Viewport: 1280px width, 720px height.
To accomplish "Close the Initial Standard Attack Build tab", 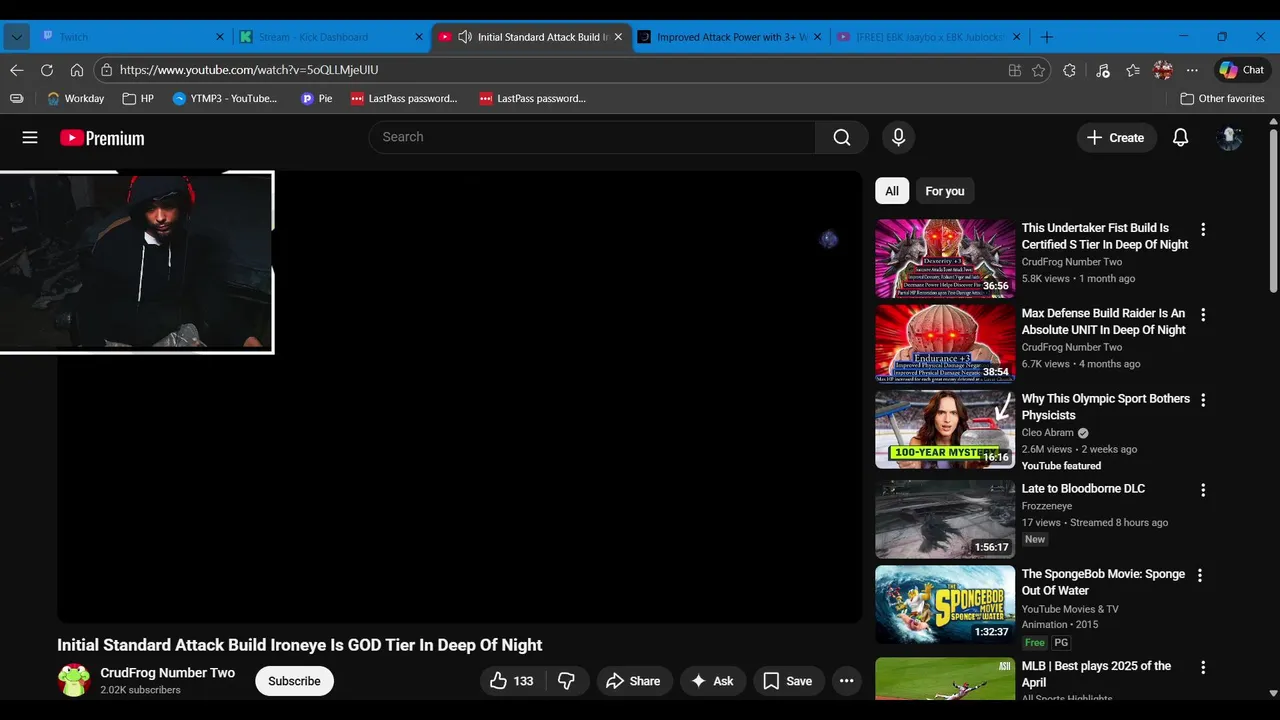I will pyautogui.click(x=618, y=37).
